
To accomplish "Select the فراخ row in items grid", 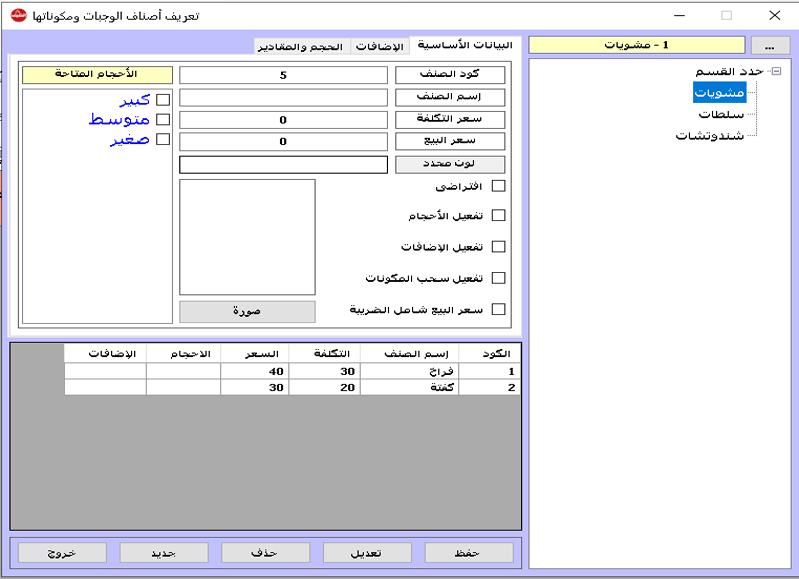I will [x=292, y=371].
